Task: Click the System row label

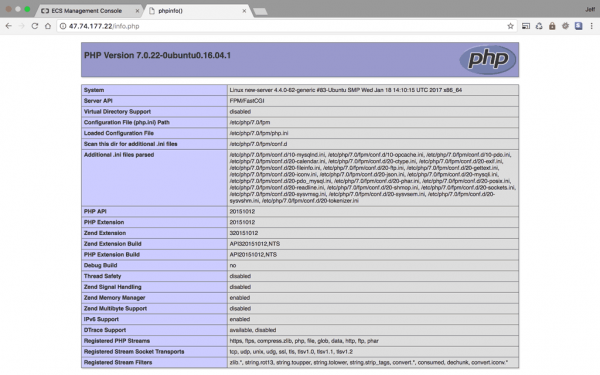Action: point(94,90)
